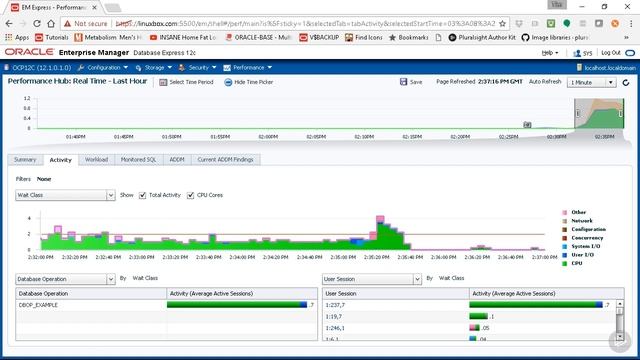Click the SYS user icon
This screenshot has width=640, height=360.
point(577,53)
